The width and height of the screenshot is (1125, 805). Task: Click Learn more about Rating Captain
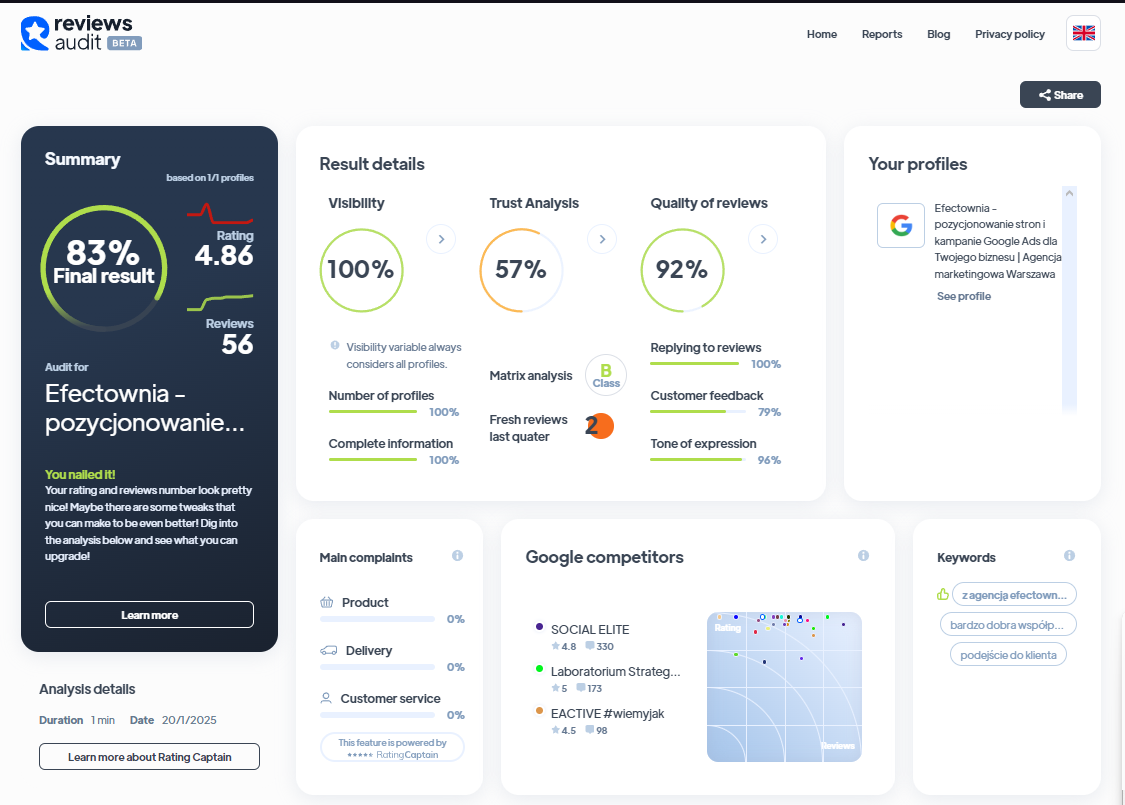[x=149, y=757]
